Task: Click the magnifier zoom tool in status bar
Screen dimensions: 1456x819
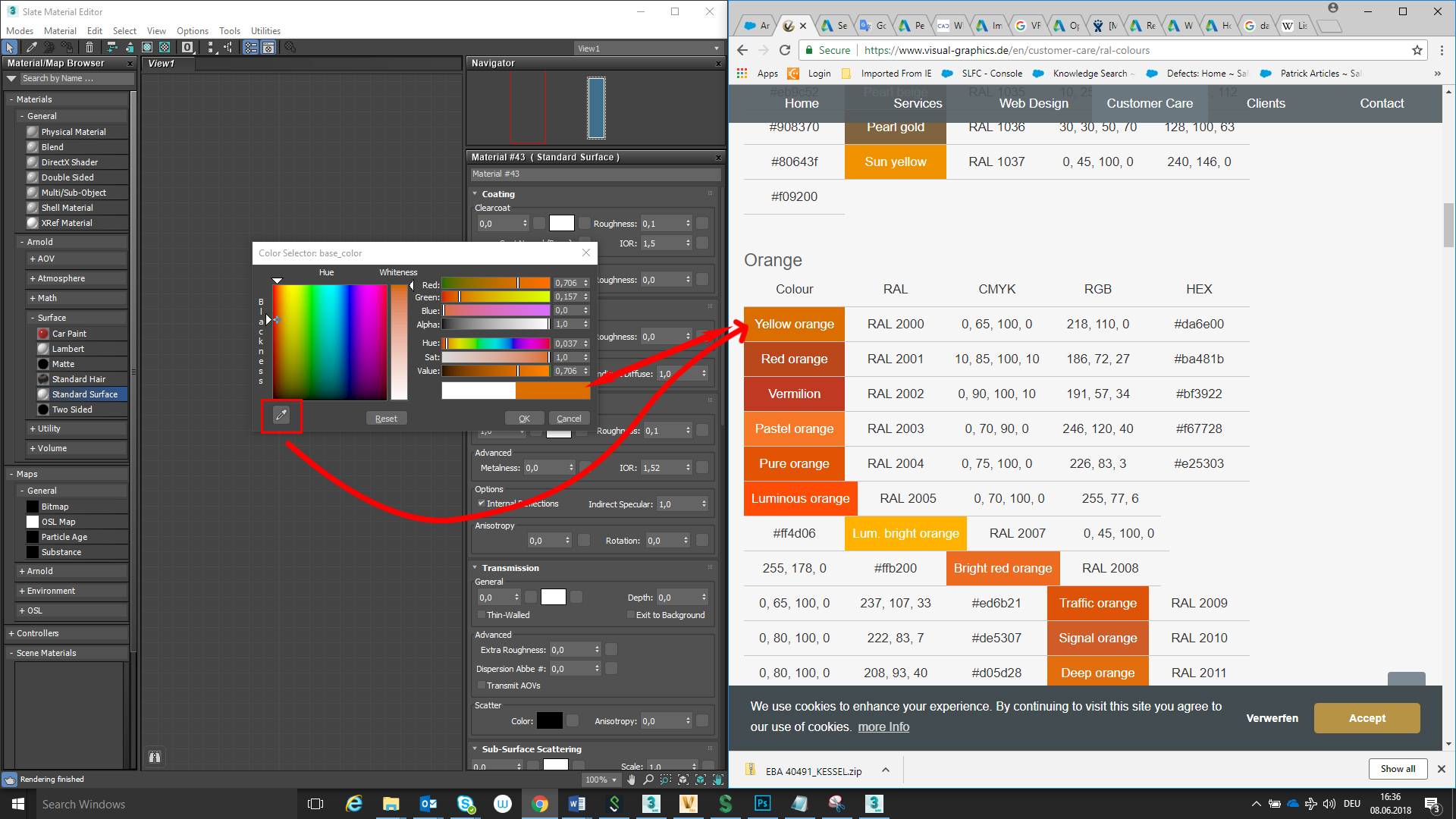Action: 648,780
